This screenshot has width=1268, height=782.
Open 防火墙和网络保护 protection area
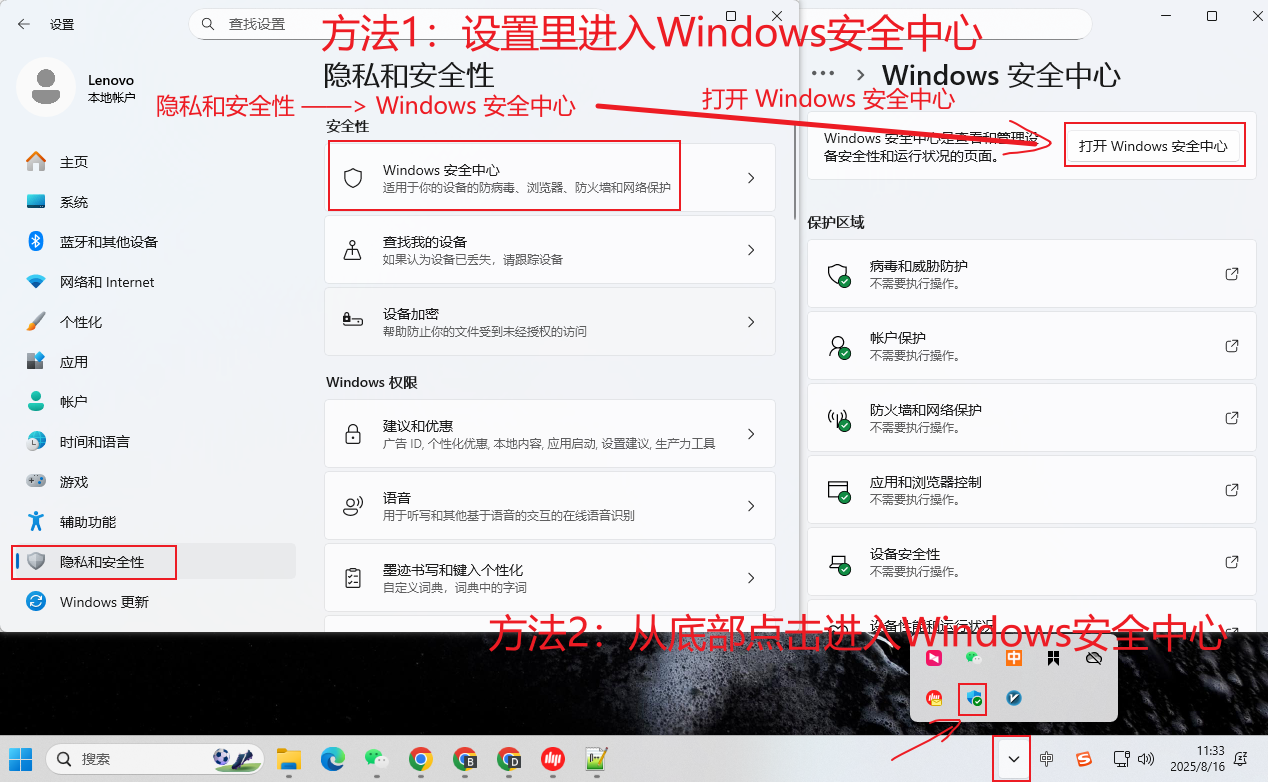click(x=1030, y=418)
